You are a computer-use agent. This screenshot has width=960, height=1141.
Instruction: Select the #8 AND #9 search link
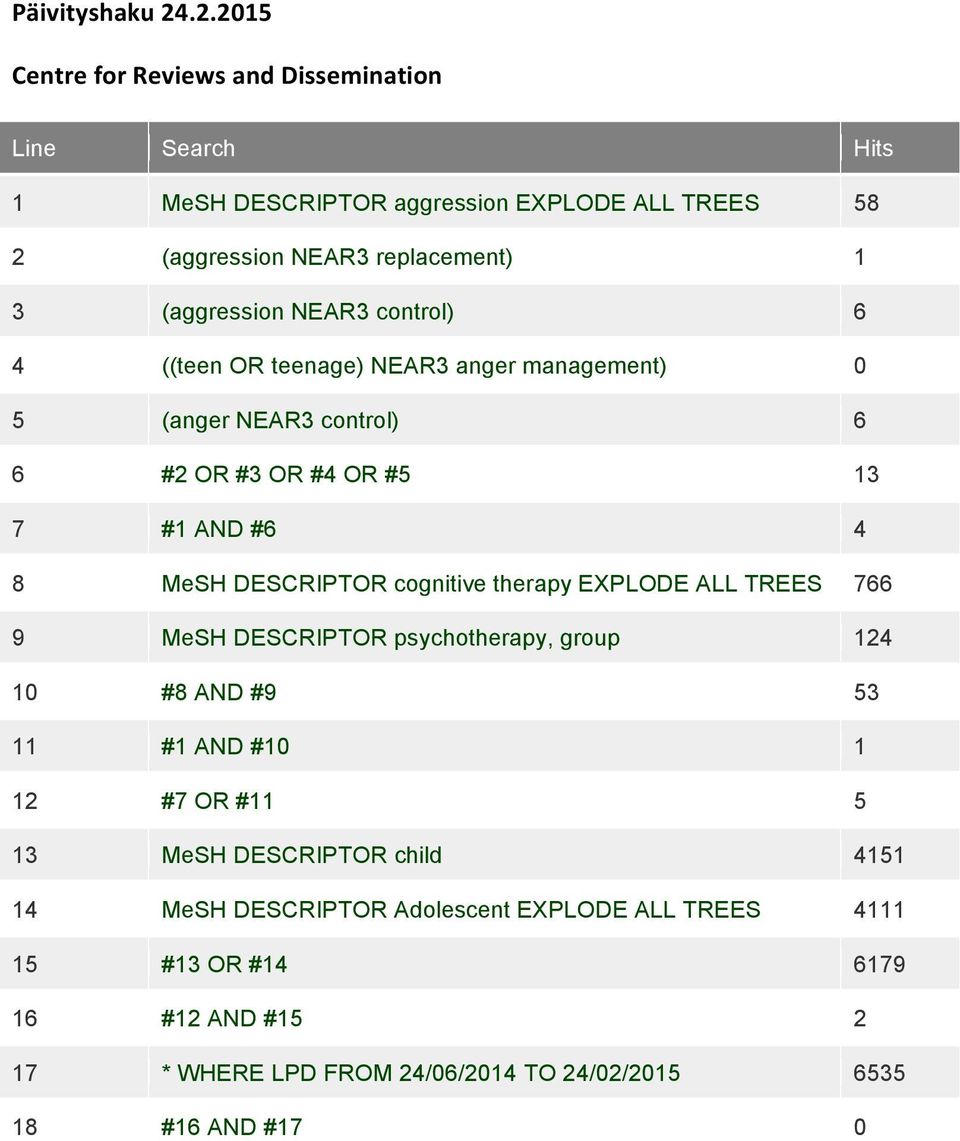click(219, 692)
